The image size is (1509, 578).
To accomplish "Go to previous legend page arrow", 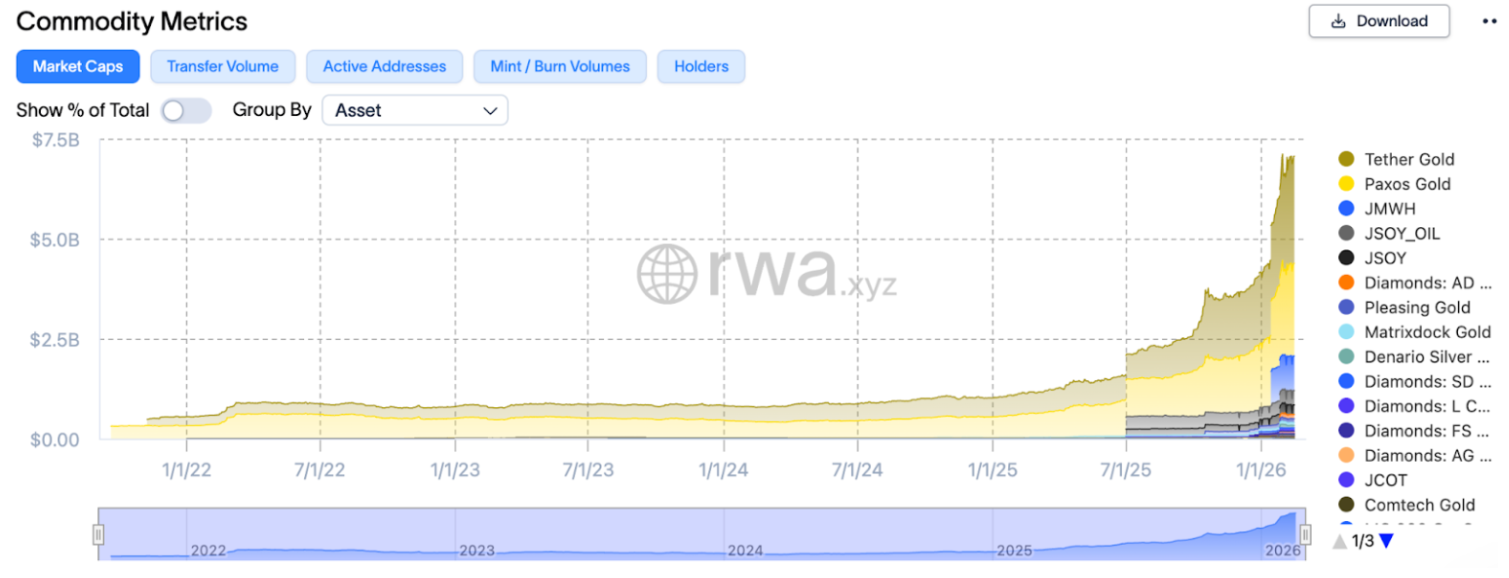I will (x=1340, y=541).
